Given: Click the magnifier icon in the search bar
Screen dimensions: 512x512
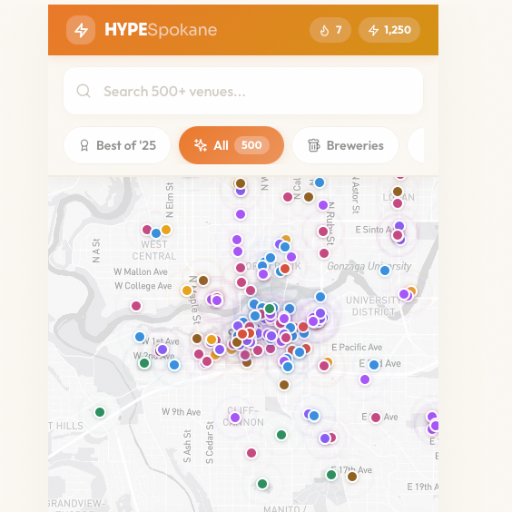Looking at the screenshot, I should [83, 91].
